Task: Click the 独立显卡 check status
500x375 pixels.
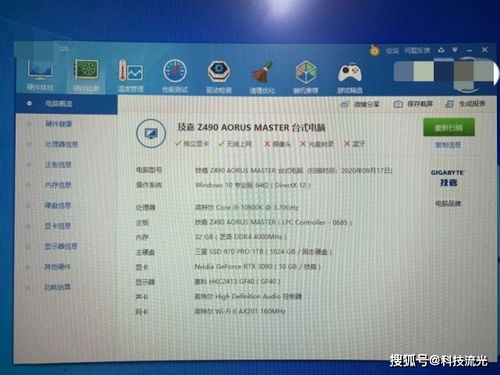Action: 192,144
